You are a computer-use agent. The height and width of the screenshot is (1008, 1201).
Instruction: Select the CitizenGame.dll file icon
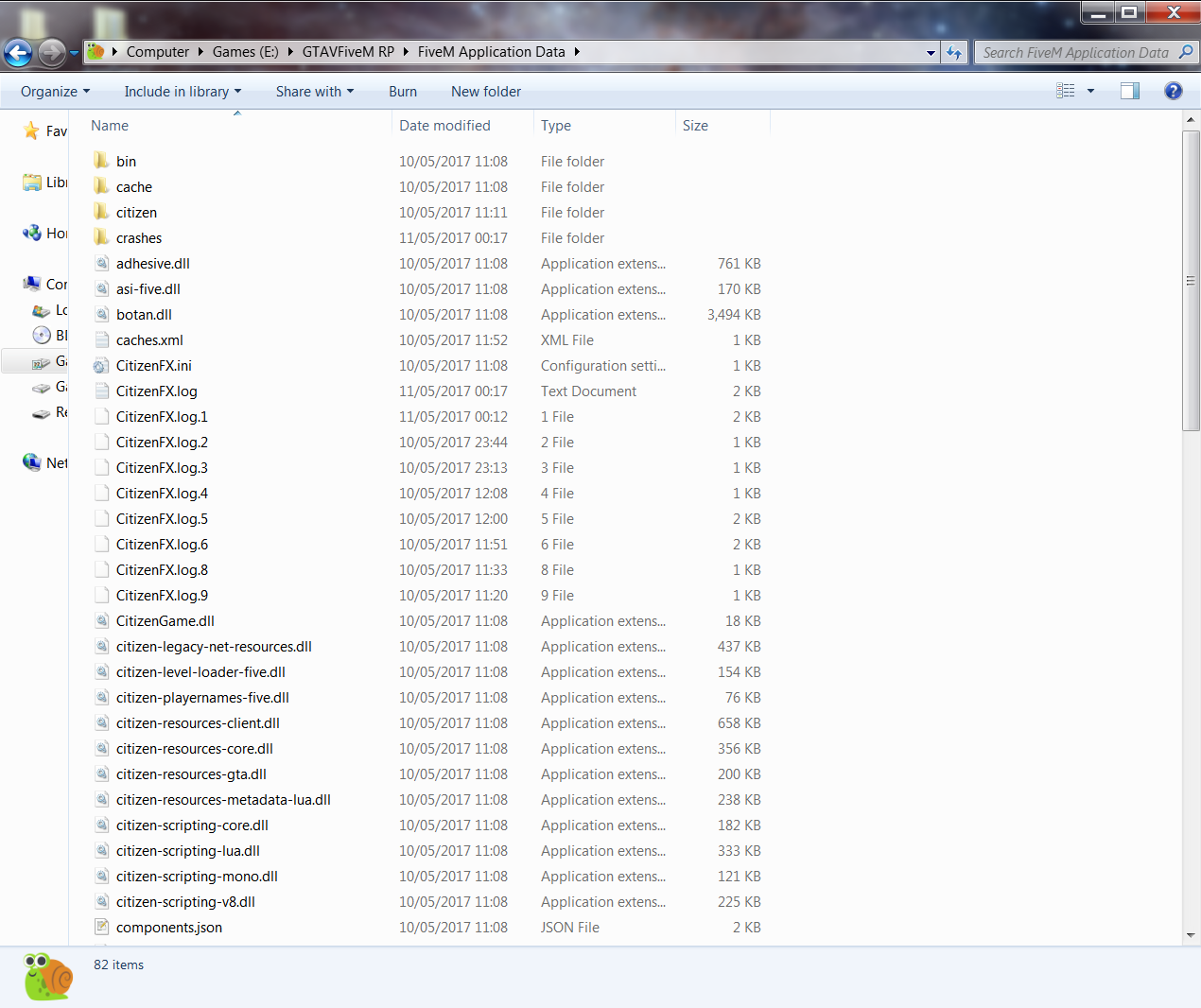point(101,620)
